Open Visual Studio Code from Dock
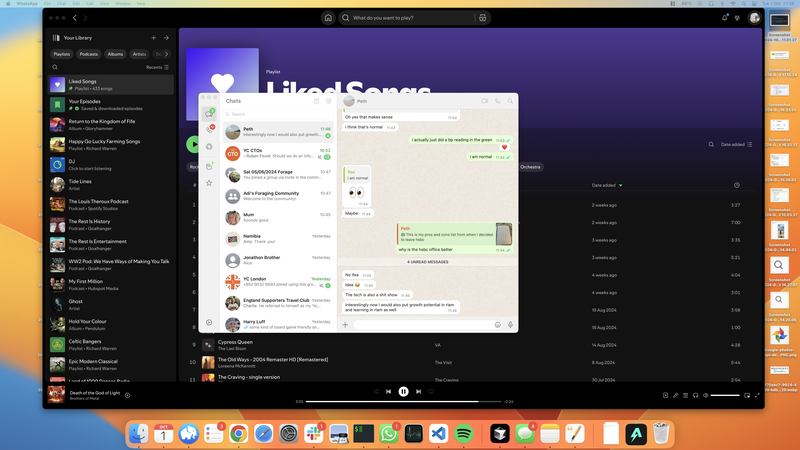This screenshot has width=800, height=450. [x=438, y=434]
